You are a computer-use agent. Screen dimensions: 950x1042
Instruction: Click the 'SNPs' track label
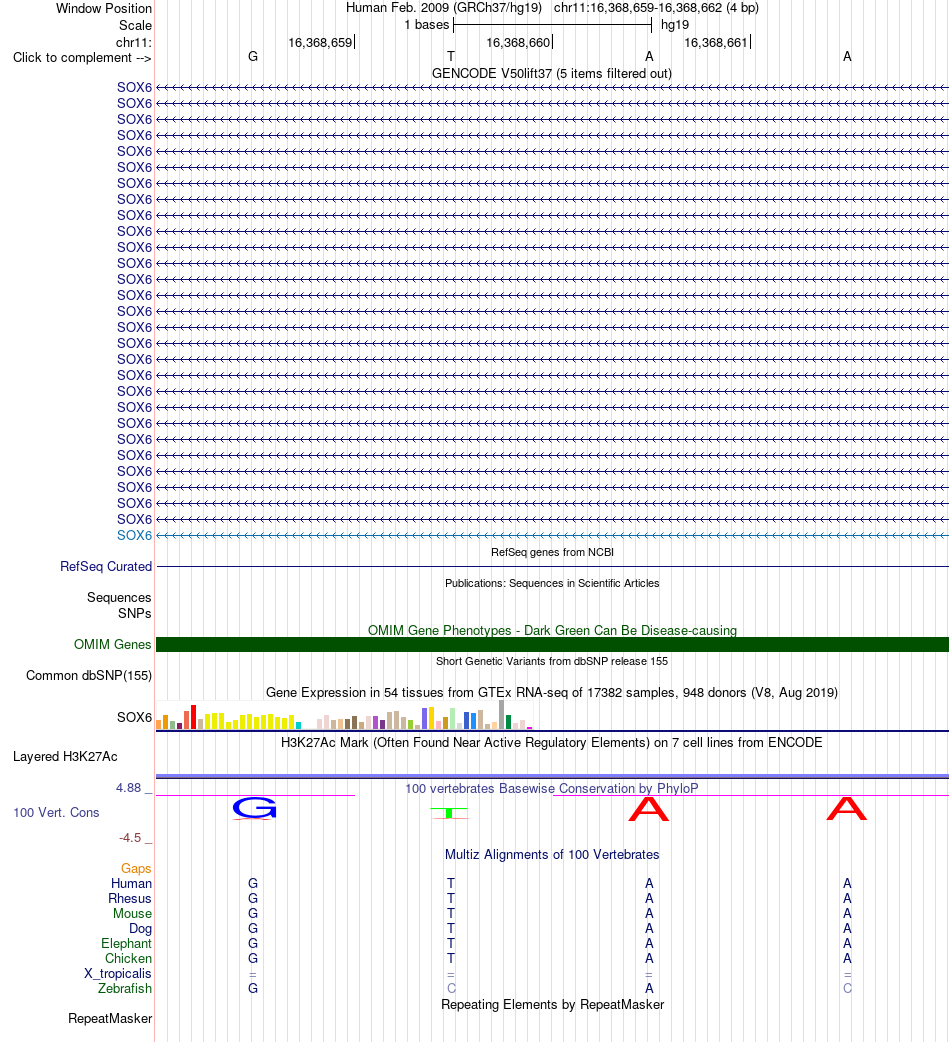click(x=135, y=613)
